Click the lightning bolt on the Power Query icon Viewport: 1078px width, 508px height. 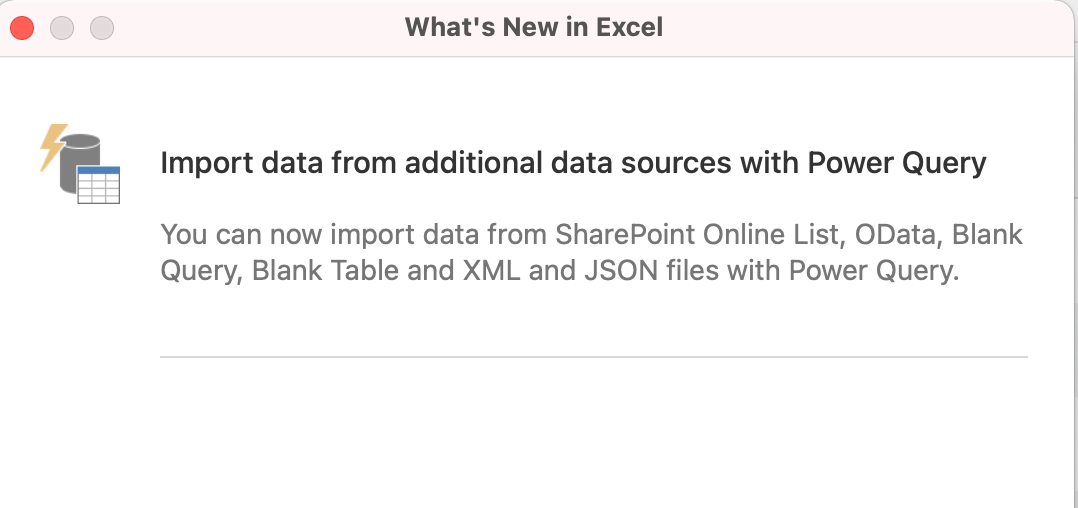click(x=53, y=146)
